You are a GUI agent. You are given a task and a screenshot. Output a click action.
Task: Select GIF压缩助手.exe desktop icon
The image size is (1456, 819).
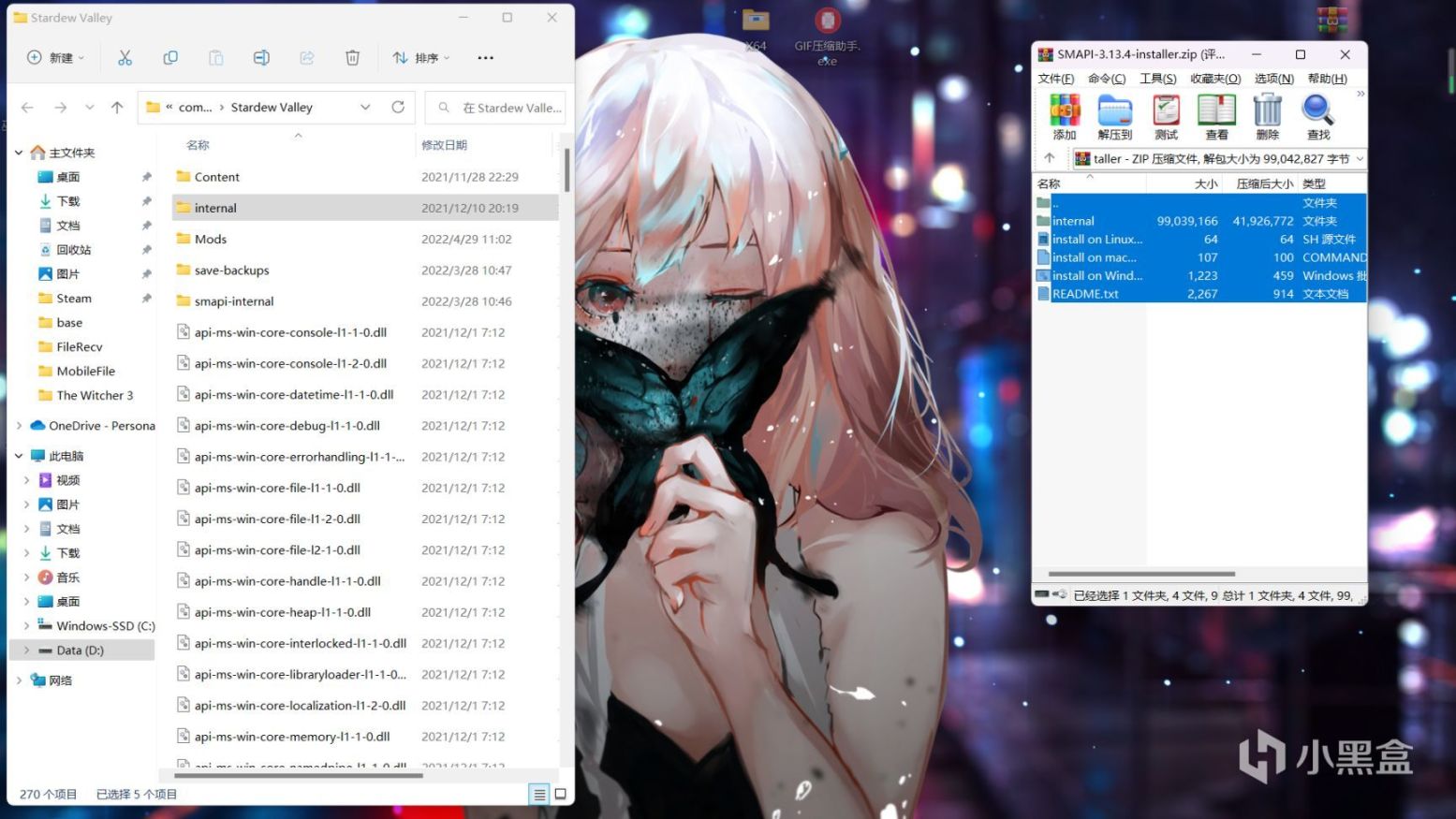click(827, 36)
